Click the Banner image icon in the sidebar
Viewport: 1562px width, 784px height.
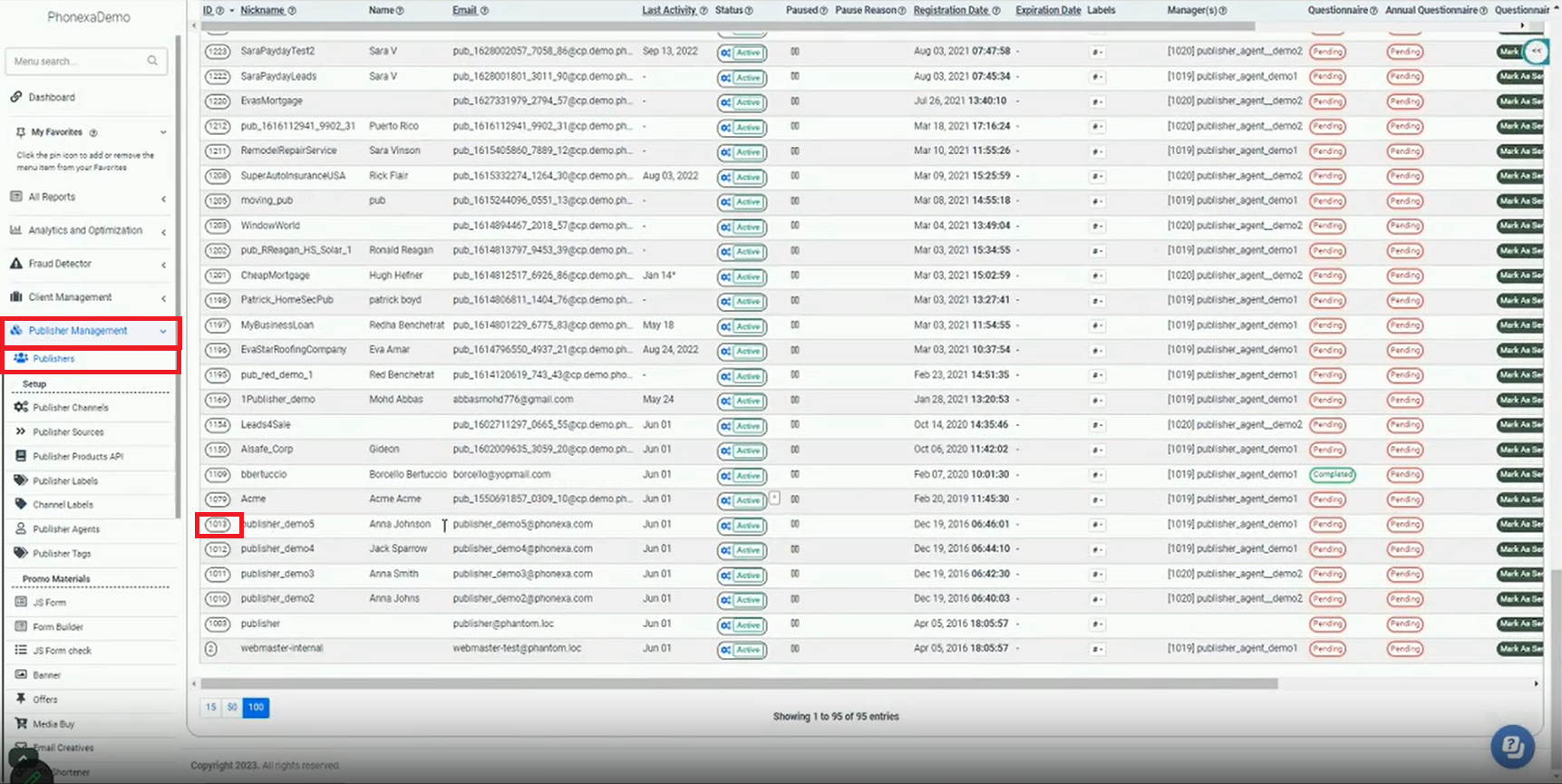coord(21,675)
